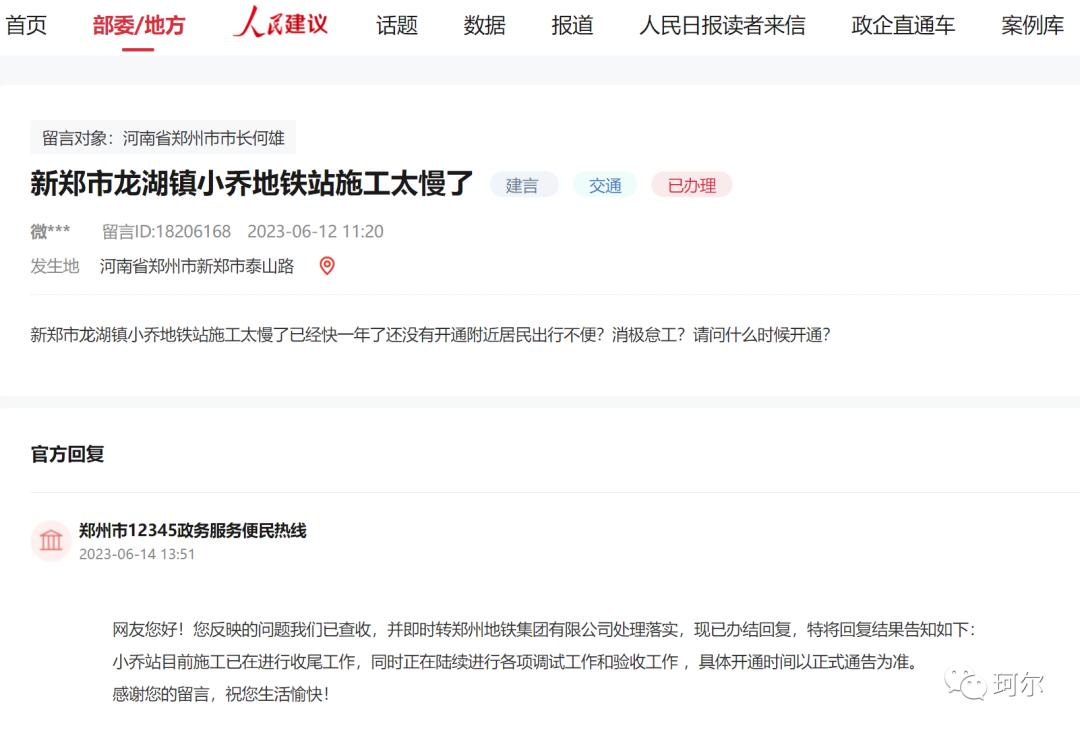Open the 报道 section
This screenshot has height=732, width=1080.
571,25
